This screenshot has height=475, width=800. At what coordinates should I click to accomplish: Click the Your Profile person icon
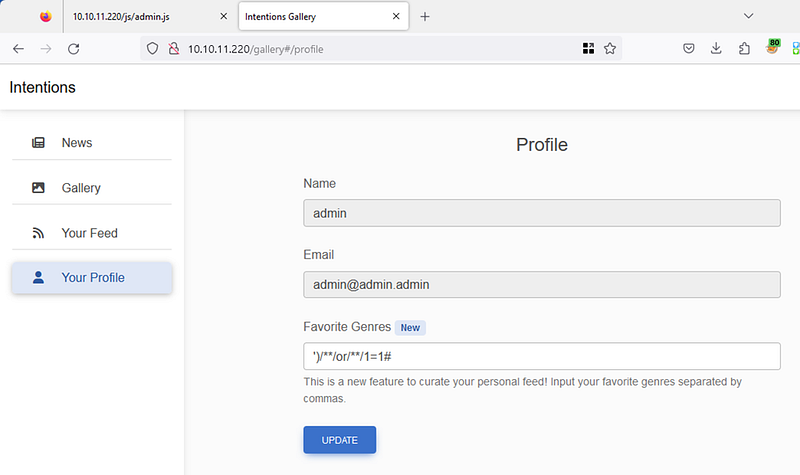[38, 278]
